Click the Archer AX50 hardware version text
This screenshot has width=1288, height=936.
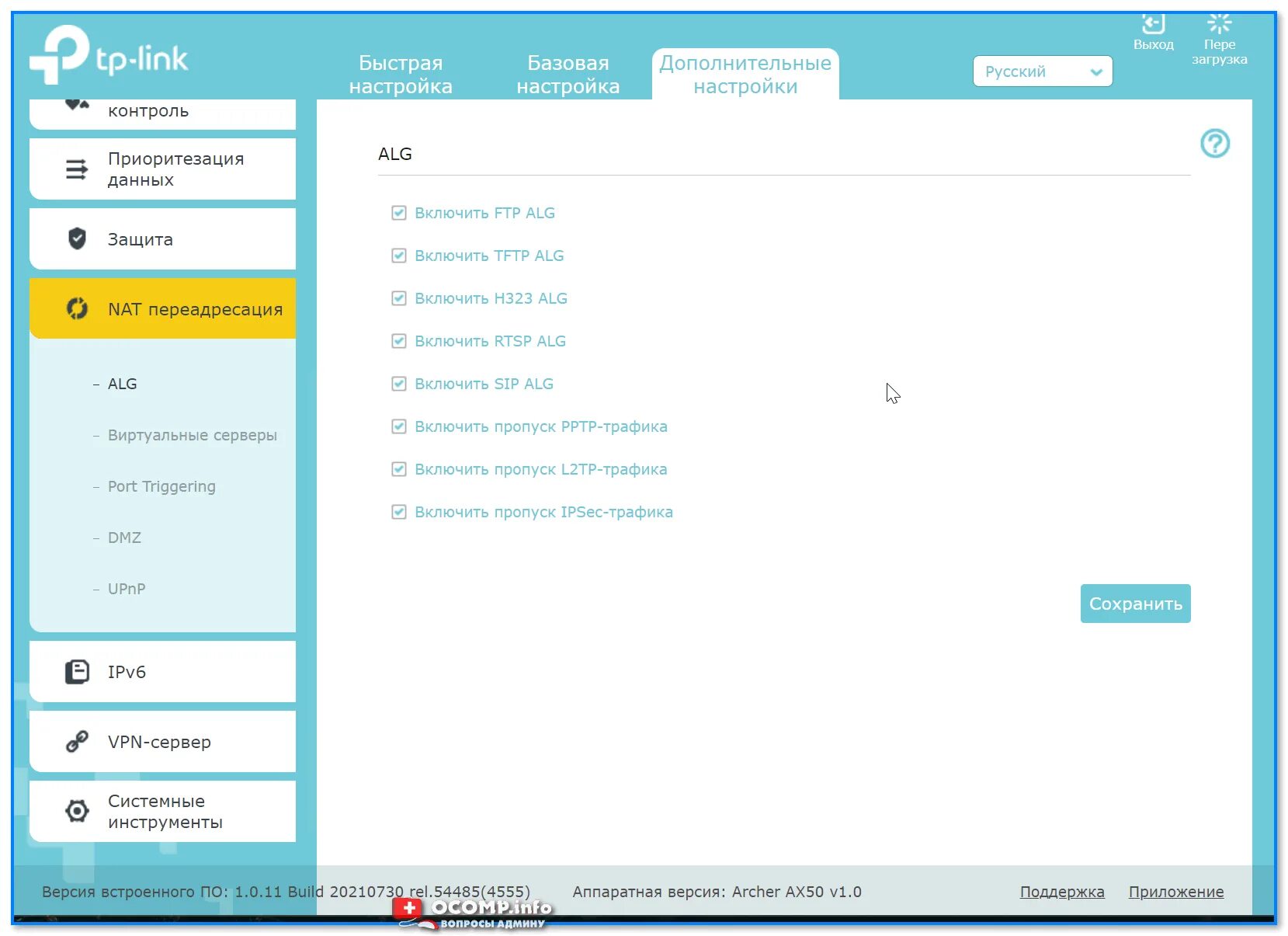[x=717, y=892]
